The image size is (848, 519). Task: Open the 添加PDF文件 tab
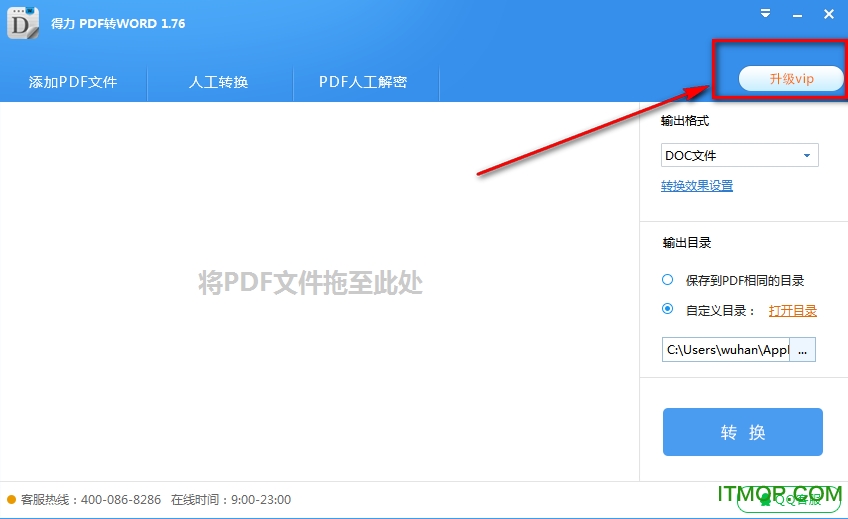coord(73,82)
